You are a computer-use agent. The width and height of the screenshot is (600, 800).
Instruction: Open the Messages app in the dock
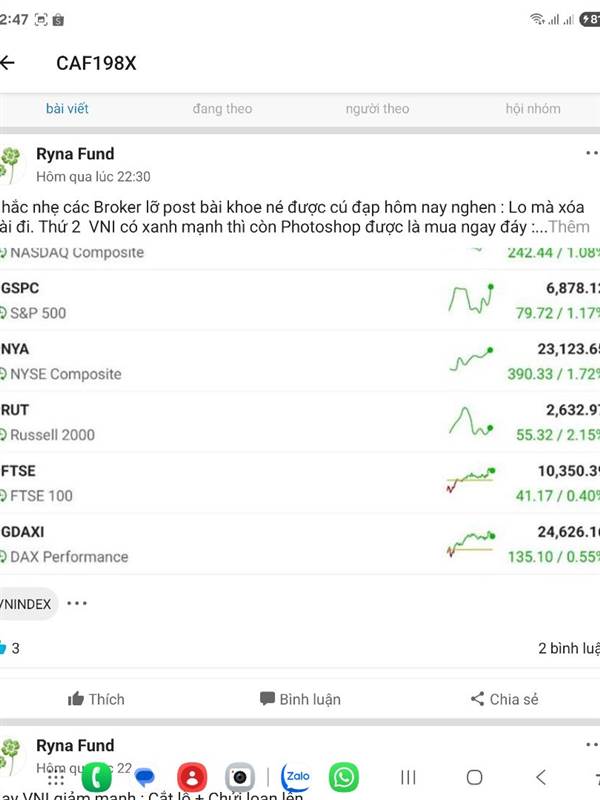coord(144,777)
